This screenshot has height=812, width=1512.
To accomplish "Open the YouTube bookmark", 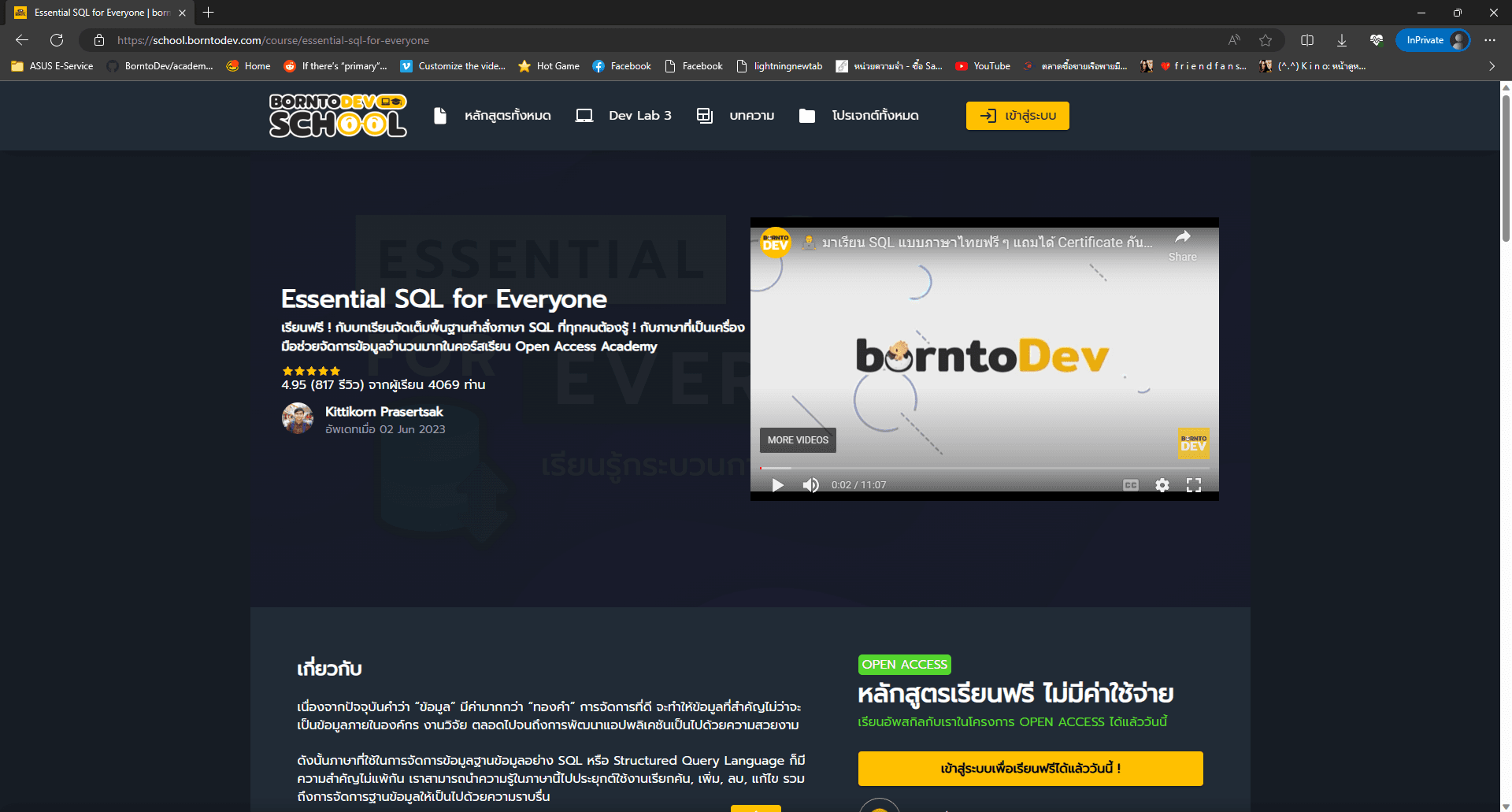I will (983, 66).
